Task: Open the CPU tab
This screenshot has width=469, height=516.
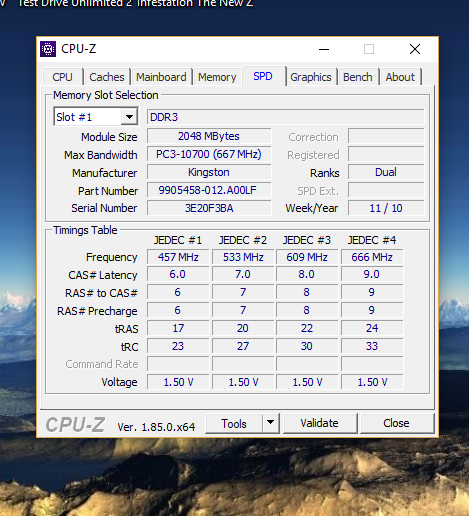Action: point(62,77)
